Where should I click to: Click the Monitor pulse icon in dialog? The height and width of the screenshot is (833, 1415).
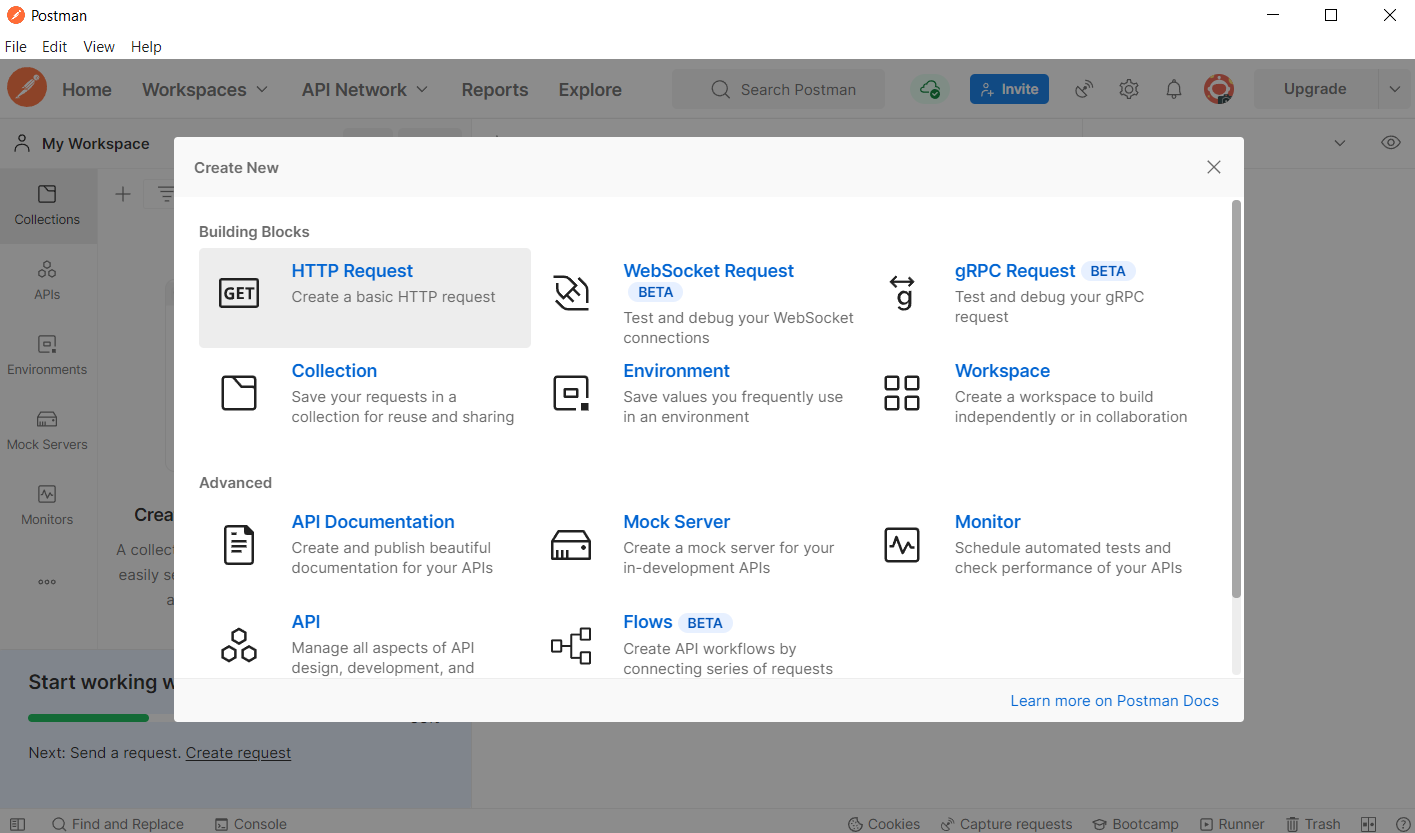click(x=902, y=544)
